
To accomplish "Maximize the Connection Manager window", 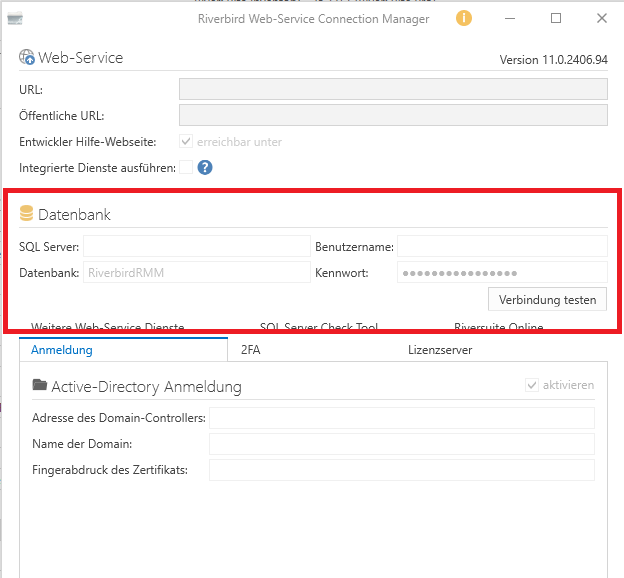I will click(556, 18).
